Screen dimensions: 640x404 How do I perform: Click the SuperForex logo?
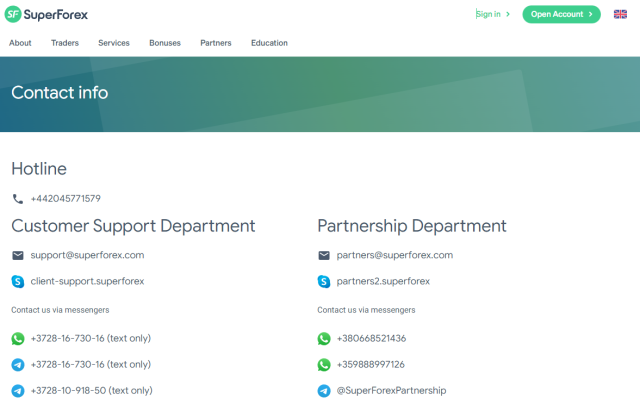(x=46, y=15)
